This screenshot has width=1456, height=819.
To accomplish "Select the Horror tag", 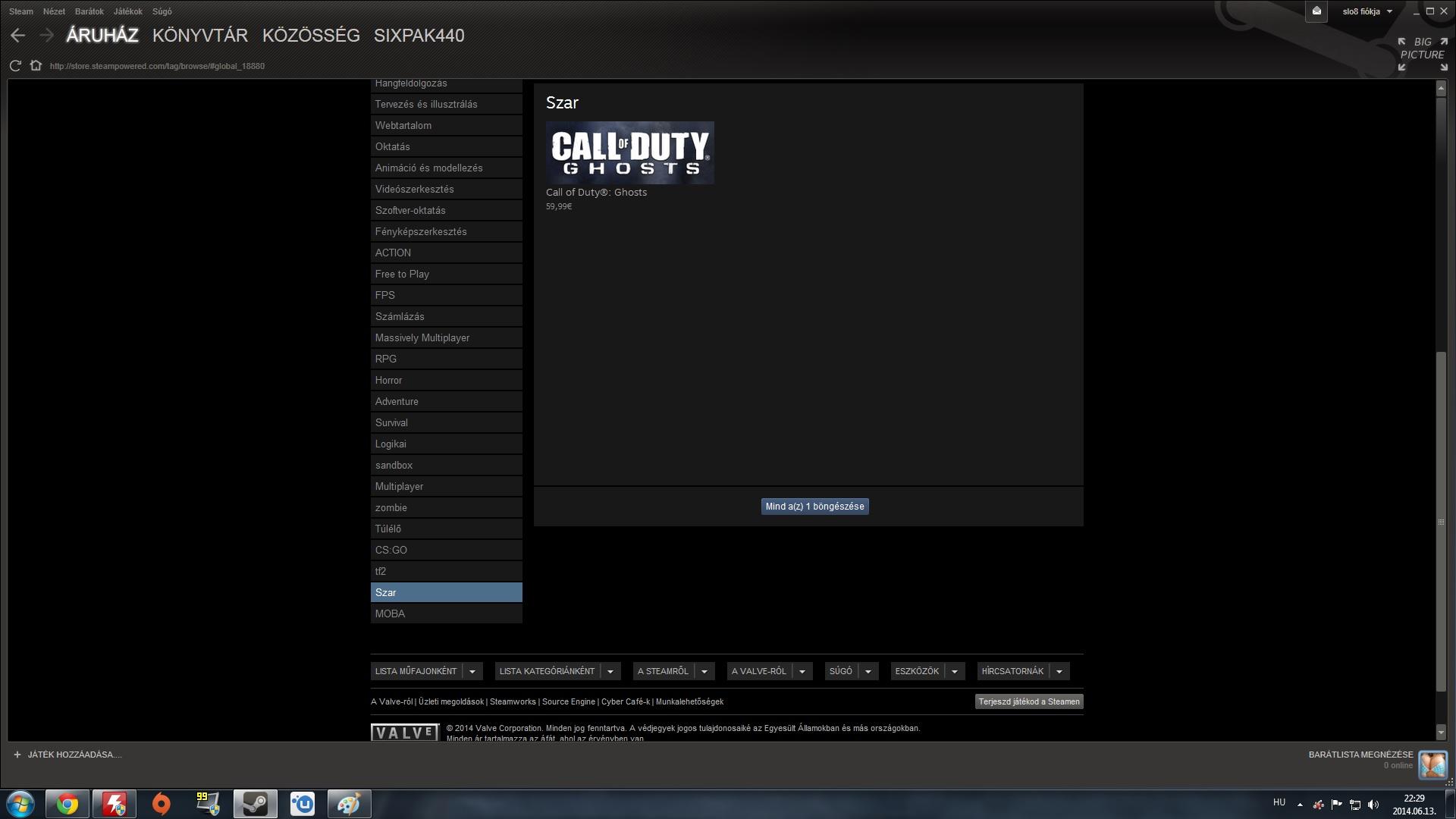I will 447,381.
